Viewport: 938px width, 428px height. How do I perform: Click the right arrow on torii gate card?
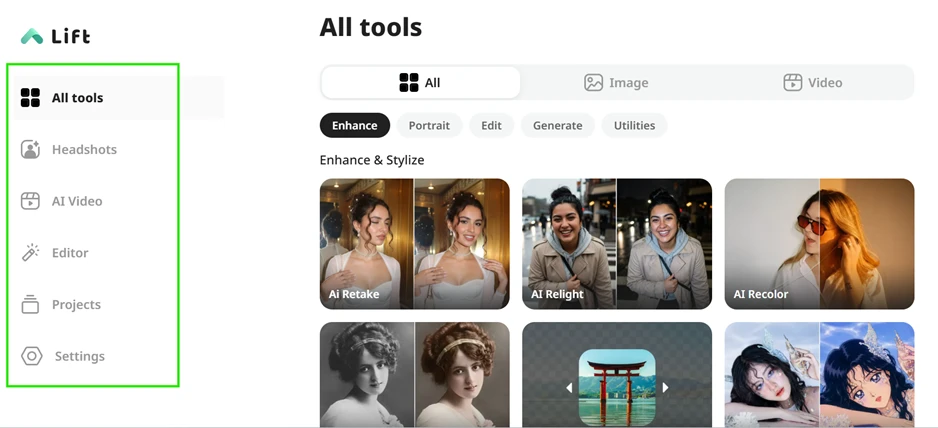[665, 388]
